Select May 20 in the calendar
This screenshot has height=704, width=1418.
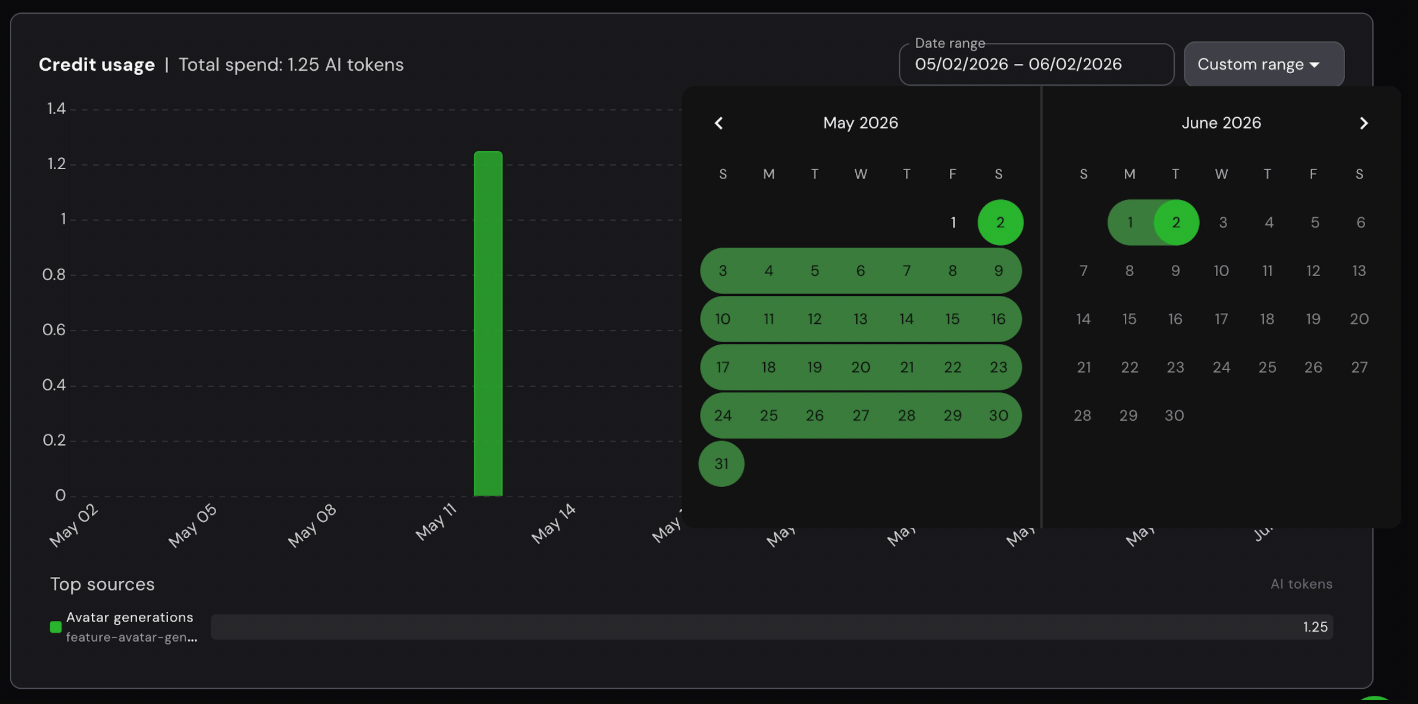click(860, 367)
